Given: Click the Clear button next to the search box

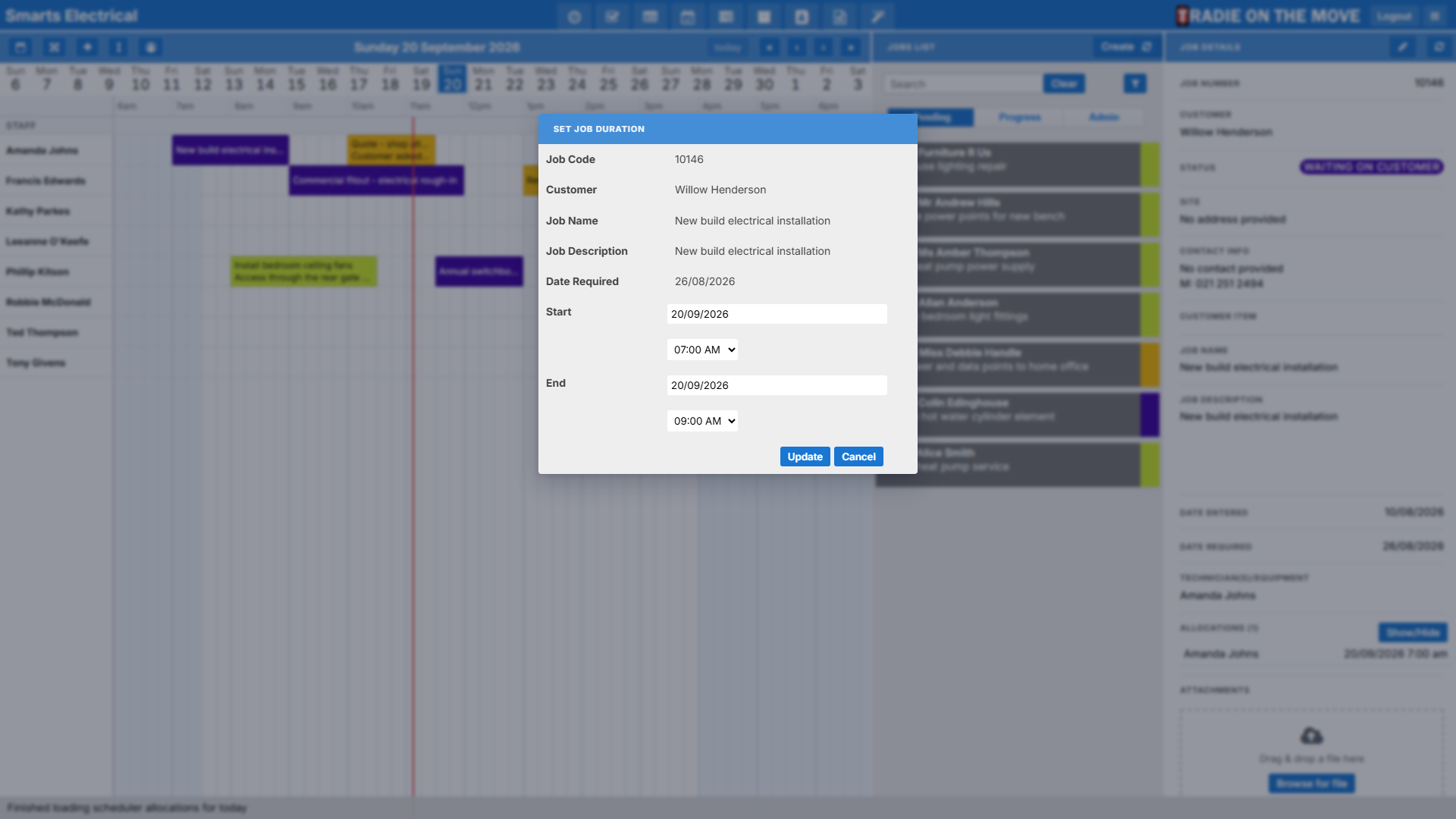Looking at the screenshot, I should 1063,83.
